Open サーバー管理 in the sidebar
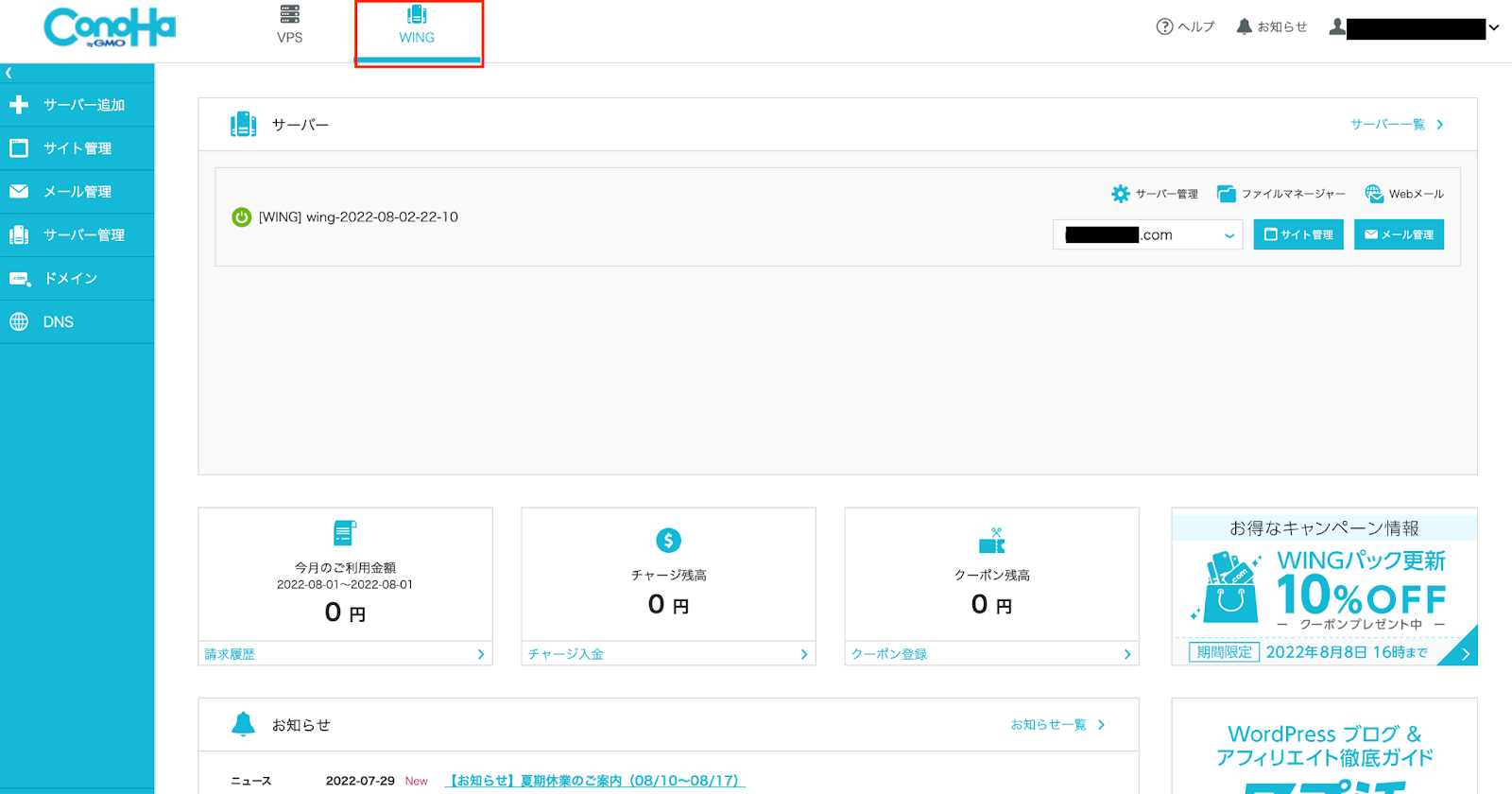 [x=77, y=235]
